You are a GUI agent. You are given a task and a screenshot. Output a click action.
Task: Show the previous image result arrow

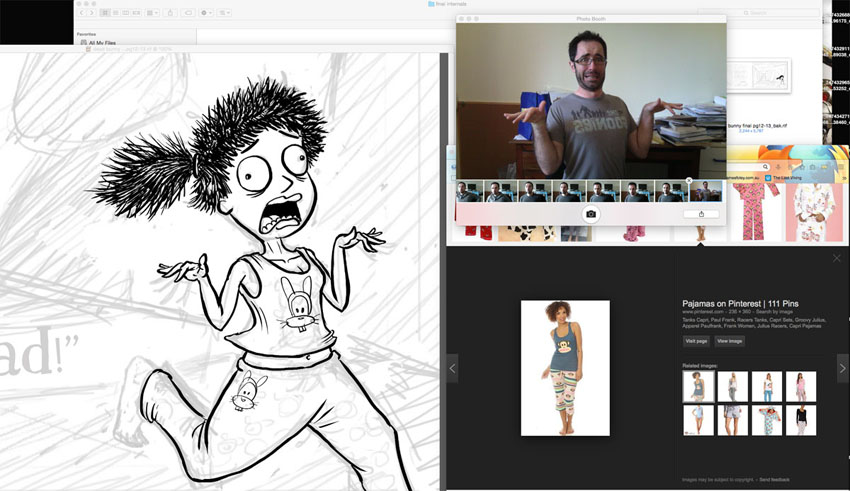click(x=452, y=368)
